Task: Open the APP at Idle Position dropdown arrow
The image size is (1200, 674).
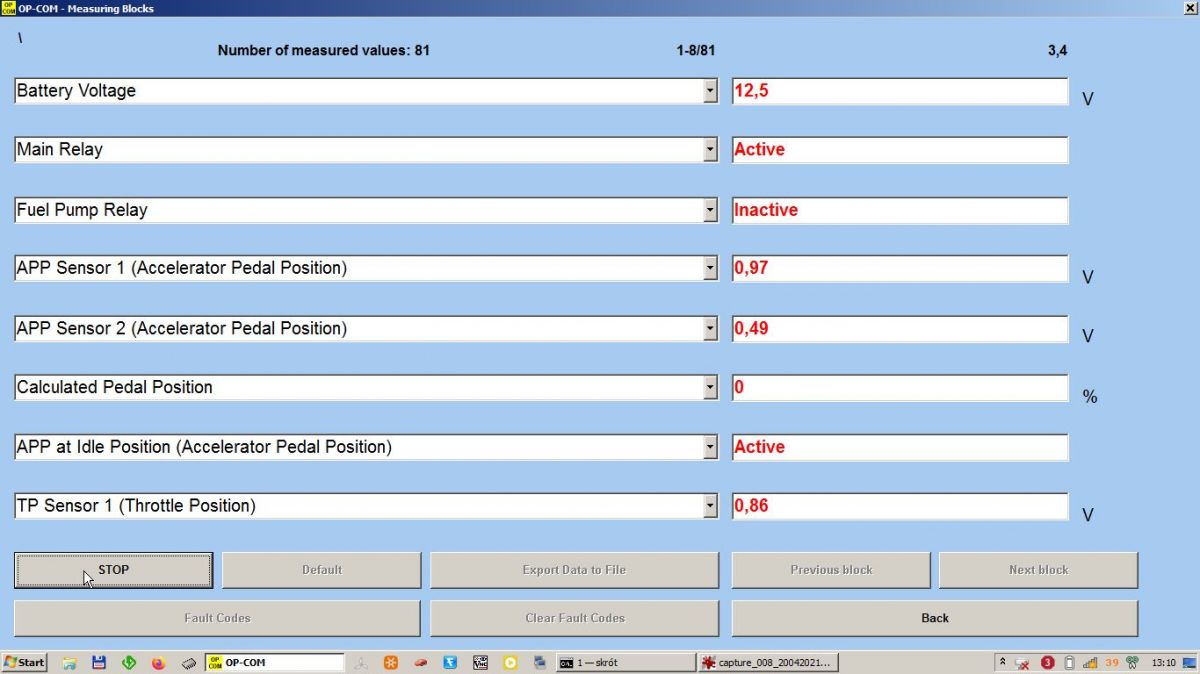Action: tap(710, 447)
